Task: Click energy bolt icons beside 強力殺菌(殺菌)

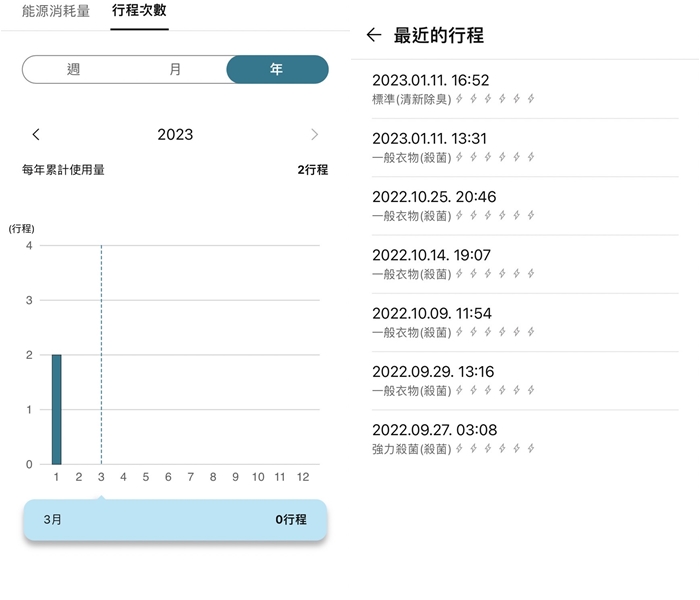Action: point(496,449)
